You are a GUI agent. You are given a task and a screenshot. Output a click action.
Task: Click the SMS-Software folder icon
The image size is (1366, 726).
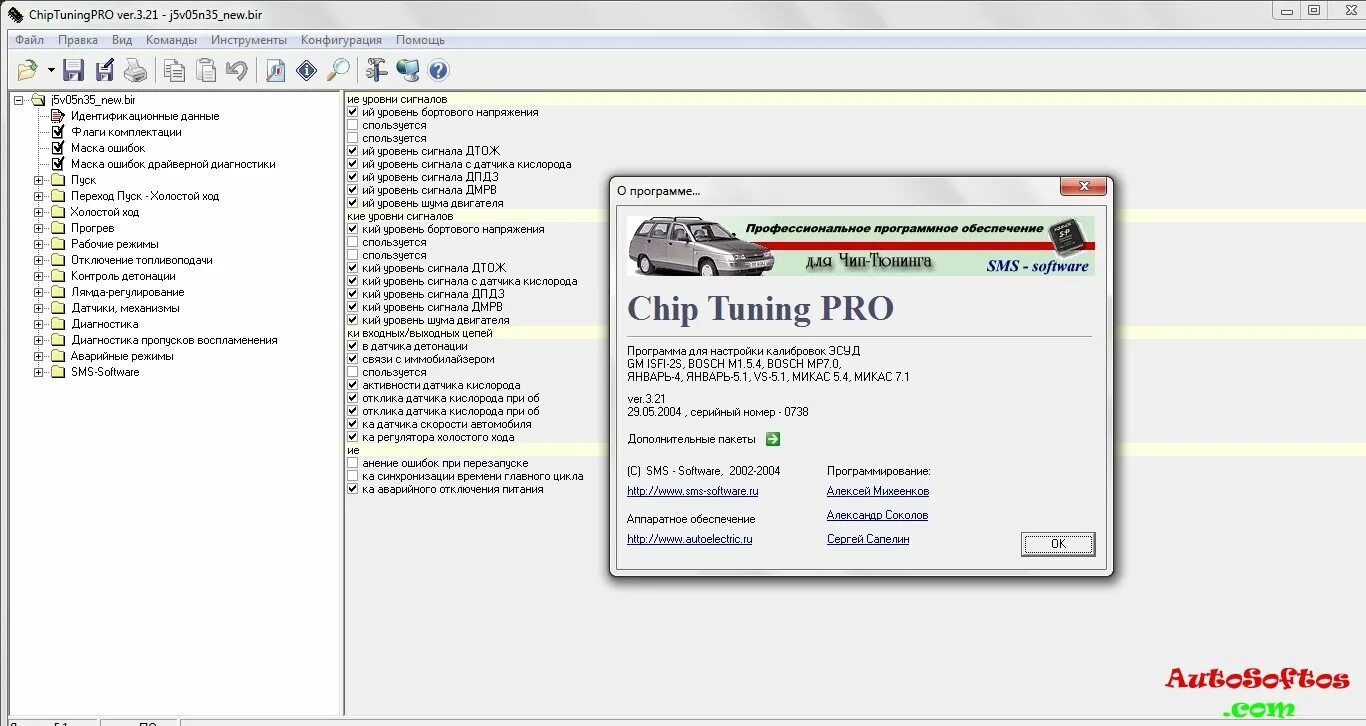58,372
